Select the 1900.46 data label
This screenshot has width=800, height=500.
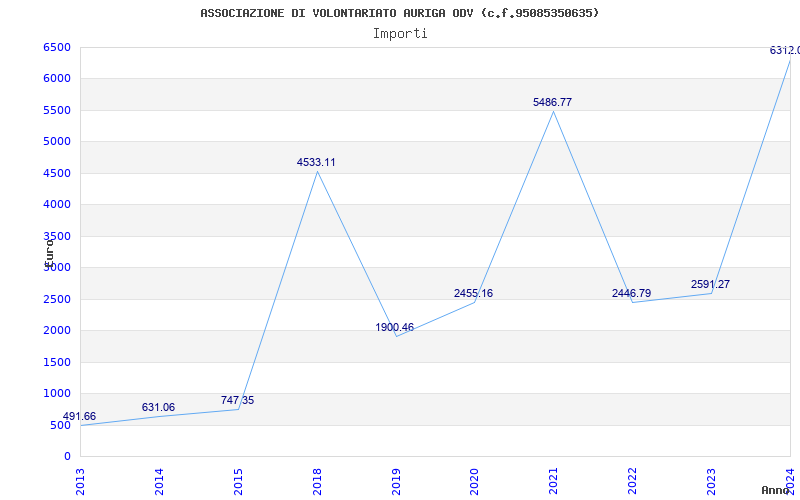tap(395, 328)
